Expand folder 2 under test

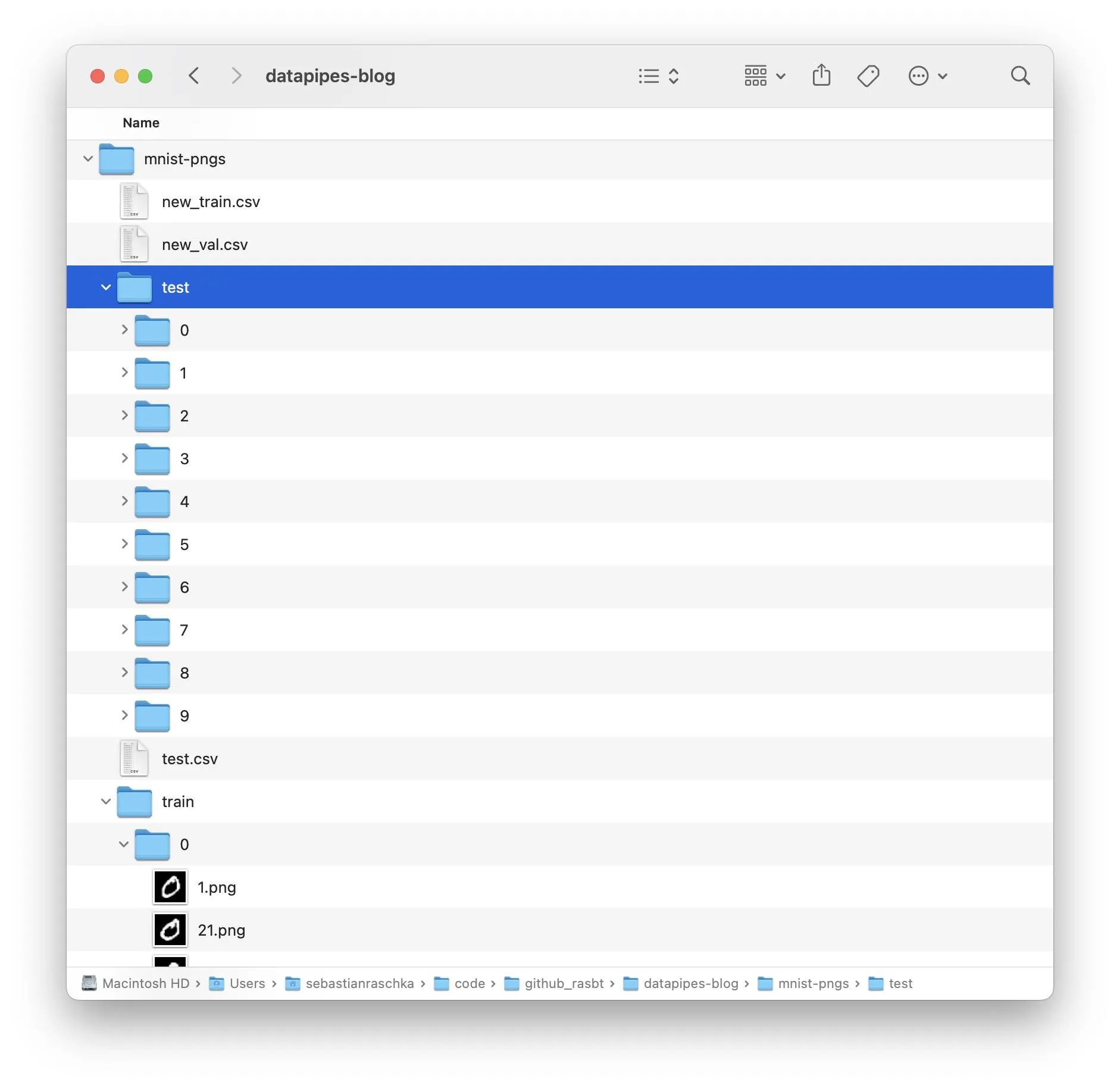124,415
